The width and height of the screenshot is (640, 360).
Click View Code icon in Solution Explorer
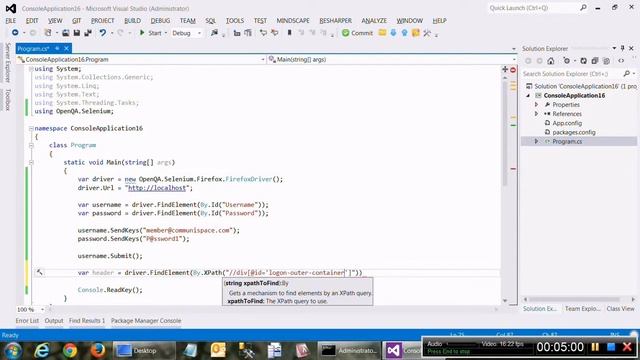coord(621,61)
